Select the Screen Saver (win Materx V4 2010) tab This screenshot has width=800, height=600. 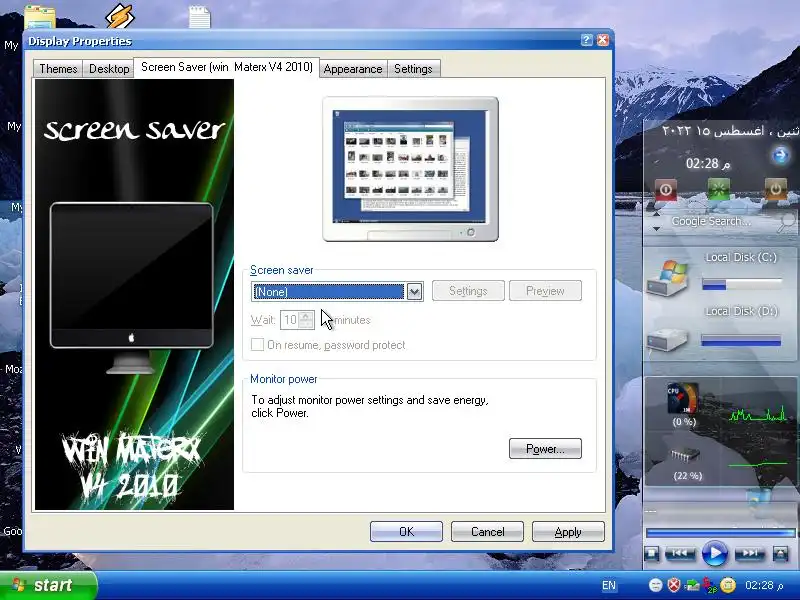coord(227,67)
